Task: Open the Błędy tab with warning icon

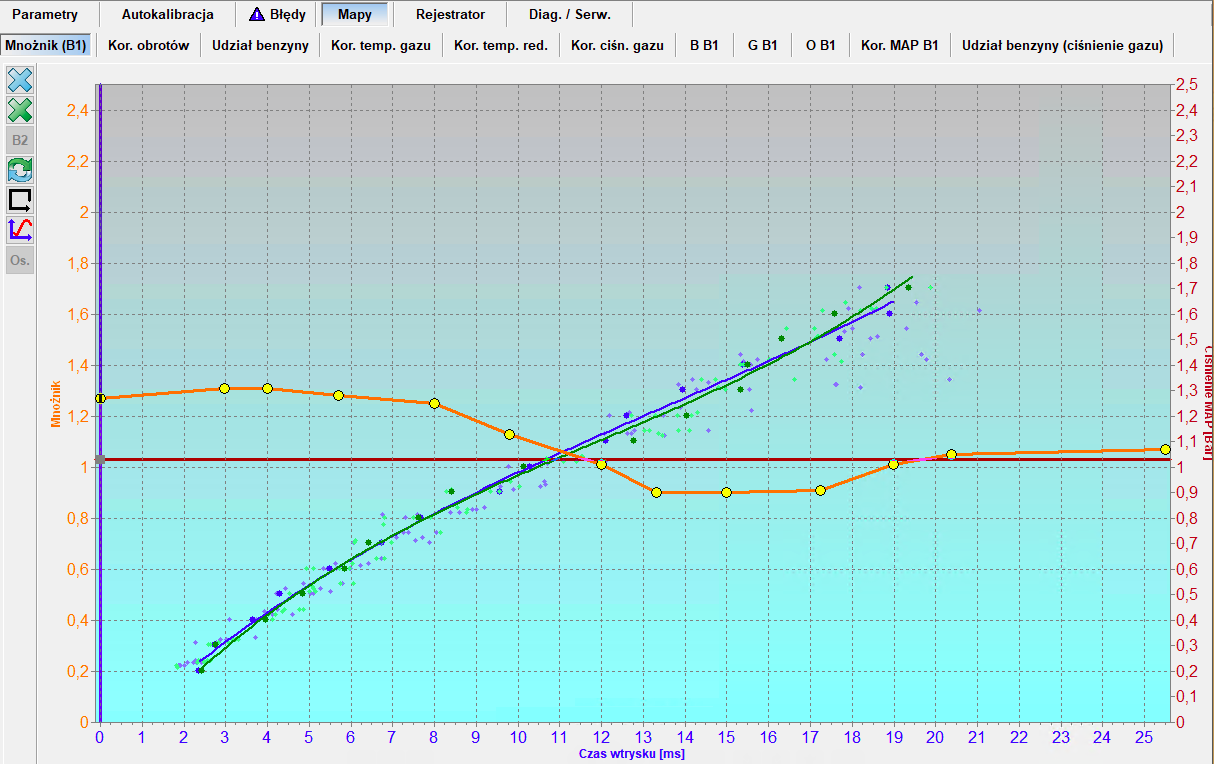Action: [277, 15]
